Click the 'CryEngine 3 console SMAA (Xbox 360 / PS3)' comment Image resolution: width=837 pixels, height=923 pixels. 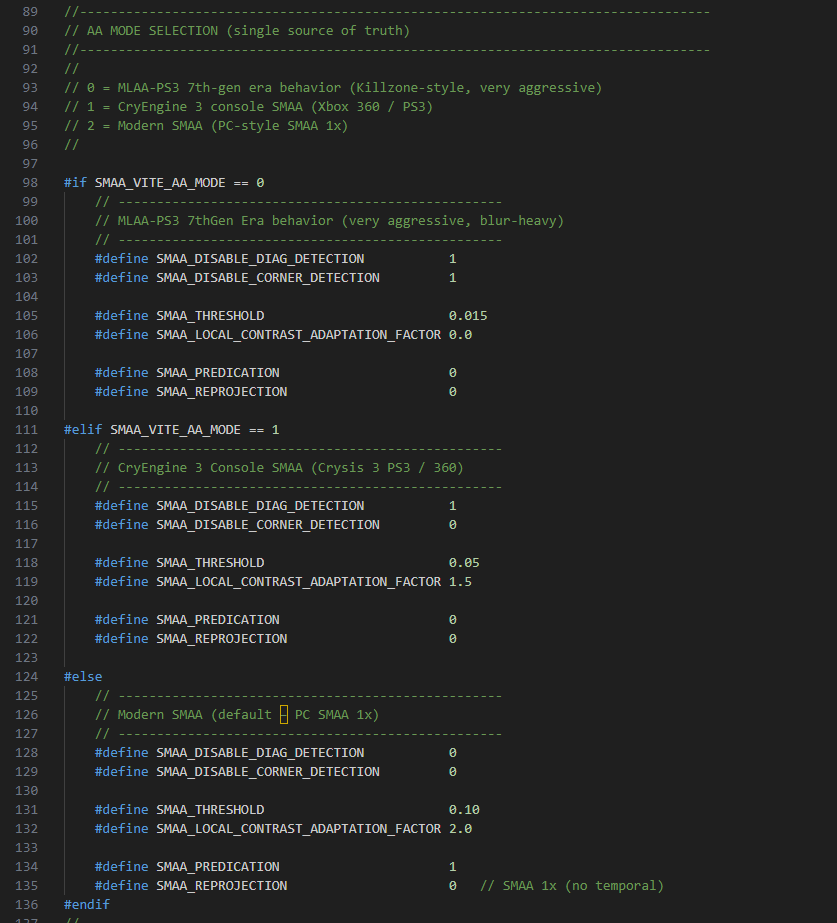pyautogui.click(x=248, y=107)
